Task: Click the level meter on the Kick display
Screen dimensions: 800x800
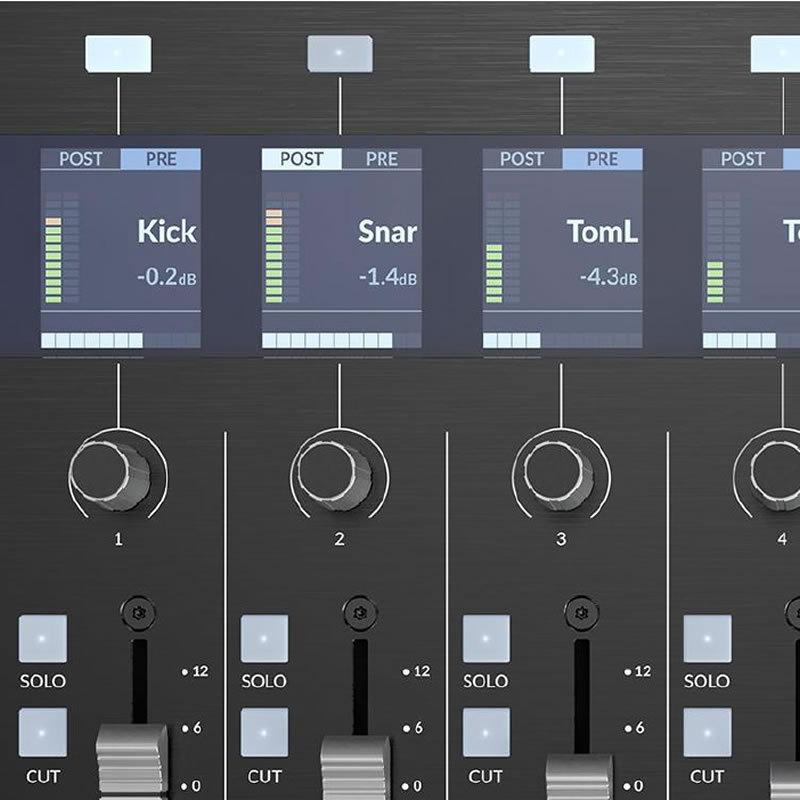Action: [x=62, y=250]
